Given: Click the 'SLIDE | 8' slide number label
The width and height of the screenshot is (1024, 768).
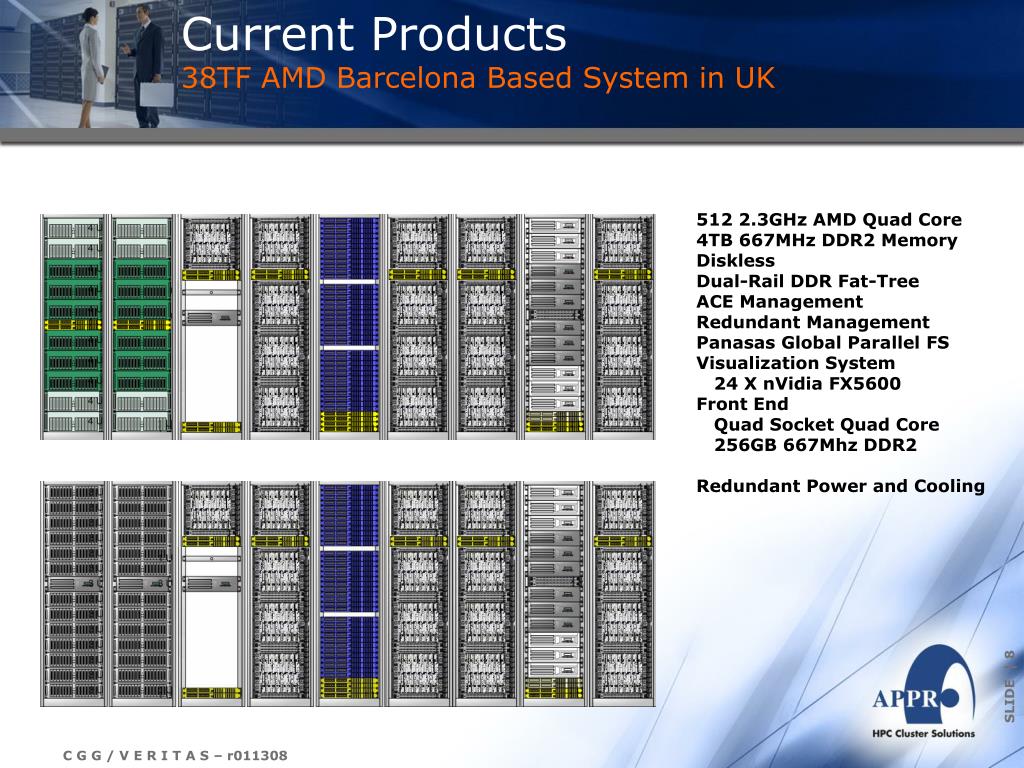Looking at the screenshot, I should pyautogui.click(x=1009, y=686).
